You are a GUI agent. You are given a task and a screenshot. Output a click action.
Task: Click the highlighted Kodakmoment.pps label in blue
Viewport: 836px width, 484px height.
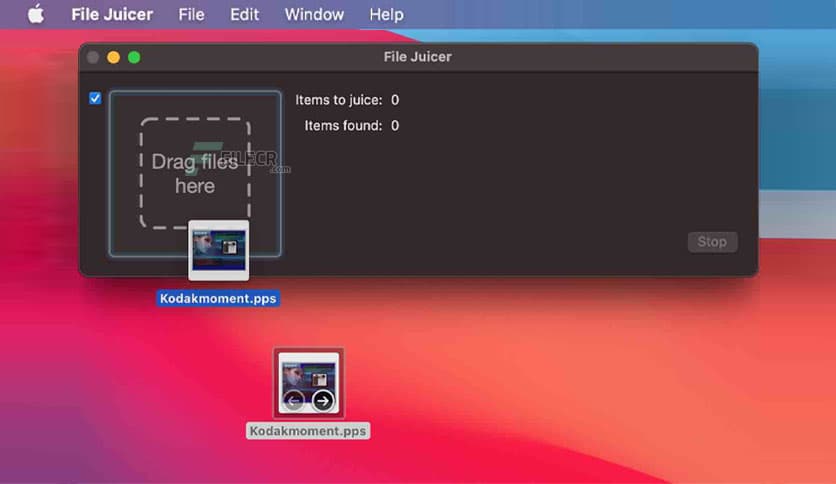click(x=218, y=299)
